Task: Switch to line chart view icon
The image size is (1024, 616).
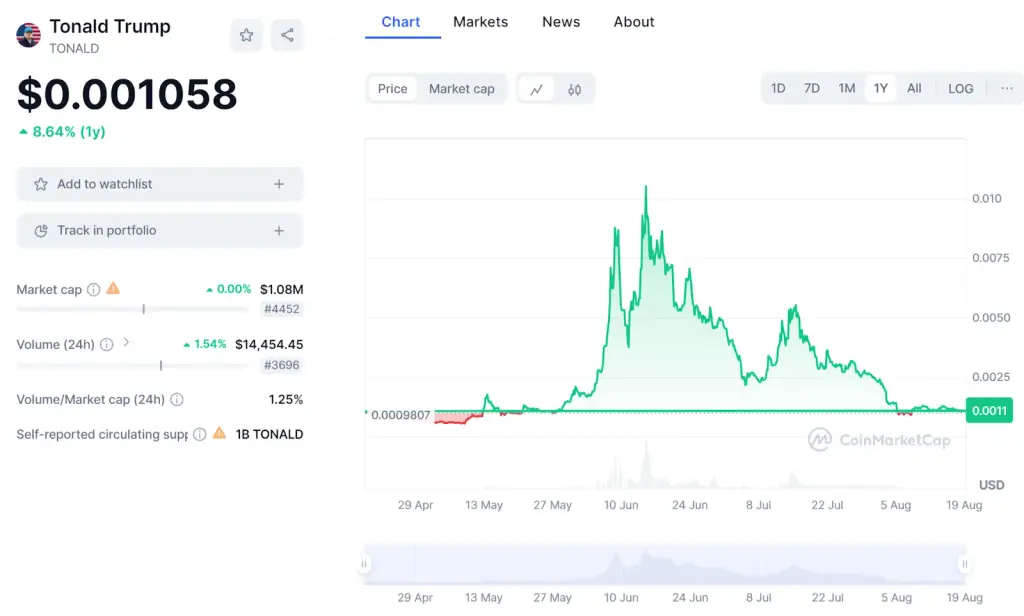Action: coord(536,89)
